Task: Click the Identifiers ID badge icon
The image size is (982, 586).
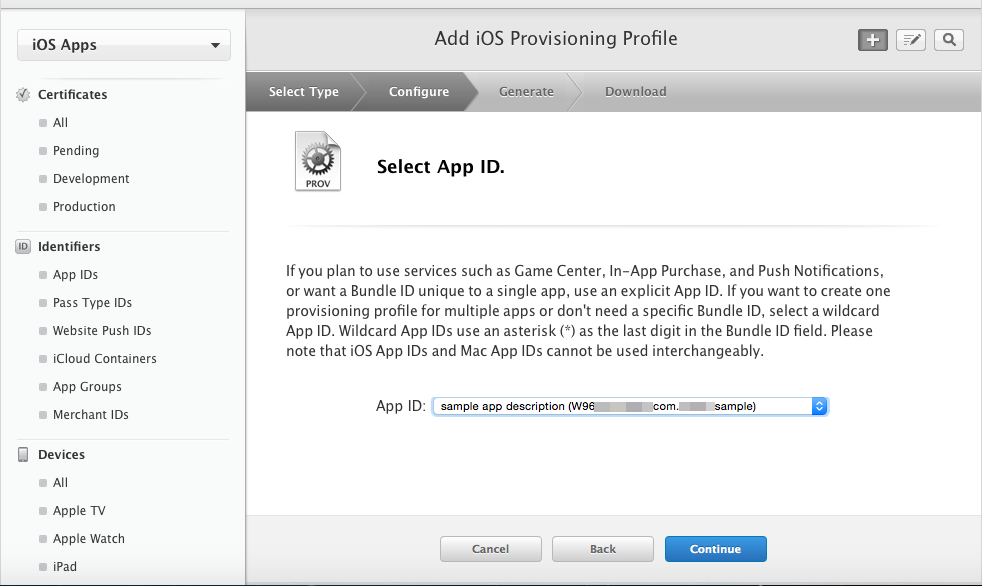Action: point(23,247)
